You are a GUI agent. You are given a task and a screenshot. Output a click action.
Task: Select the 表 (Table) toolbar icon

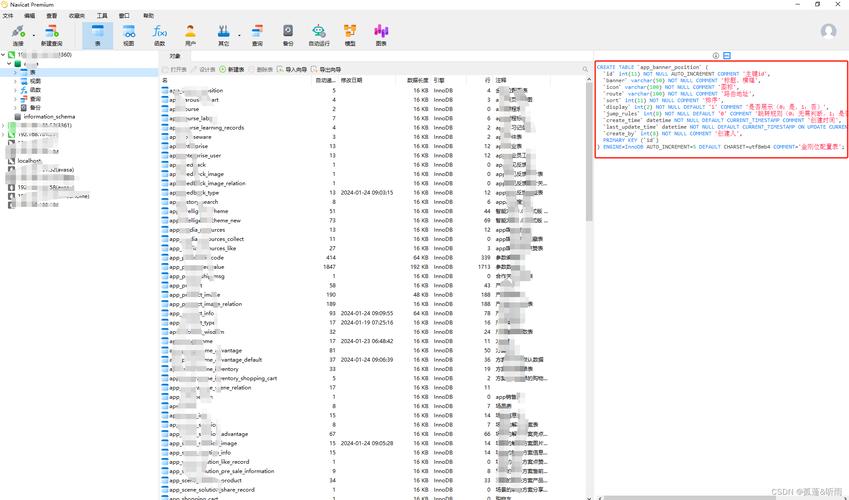(97, 35)
